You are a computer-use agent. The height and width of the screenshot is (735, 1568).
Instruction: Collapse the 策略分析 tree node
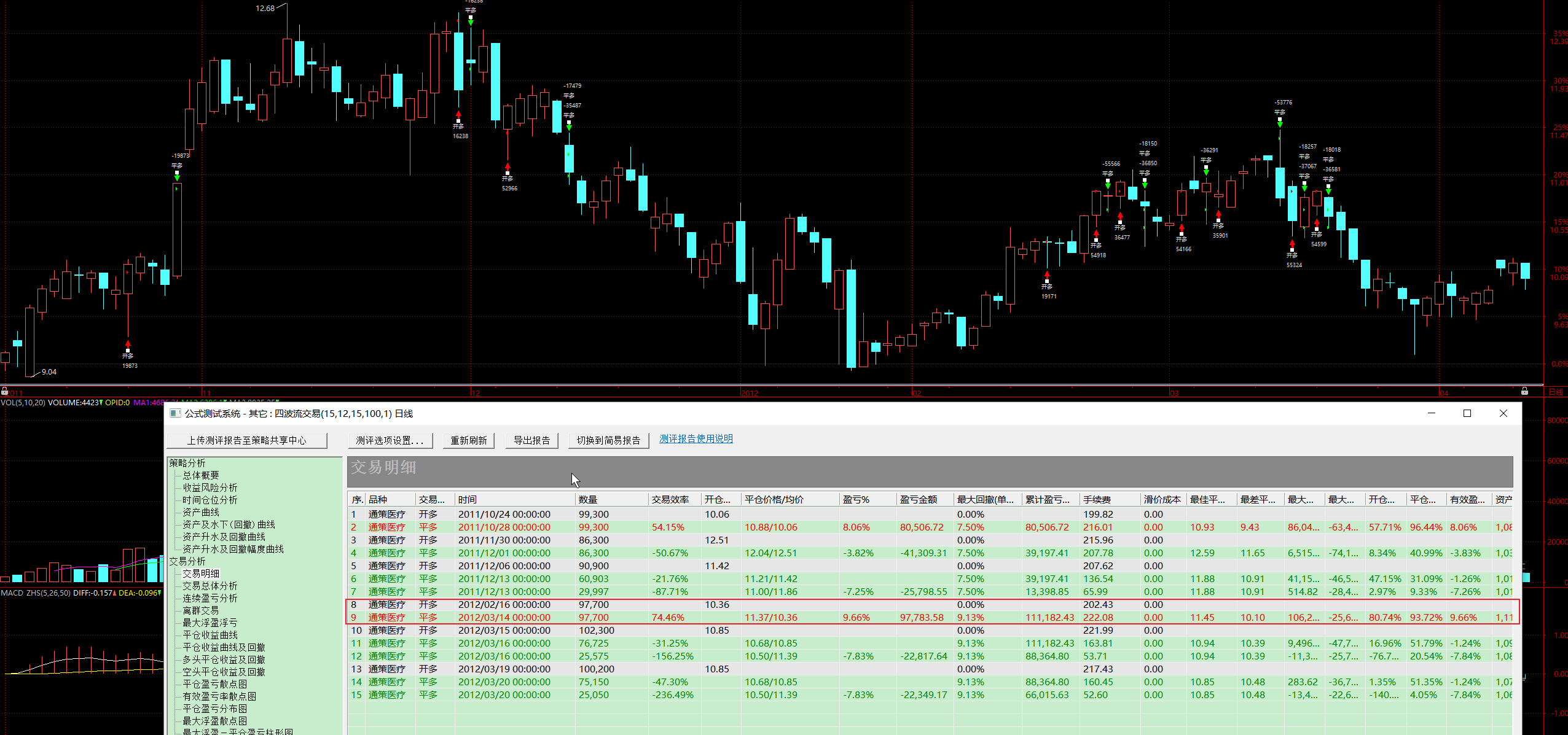pos(187,463)
